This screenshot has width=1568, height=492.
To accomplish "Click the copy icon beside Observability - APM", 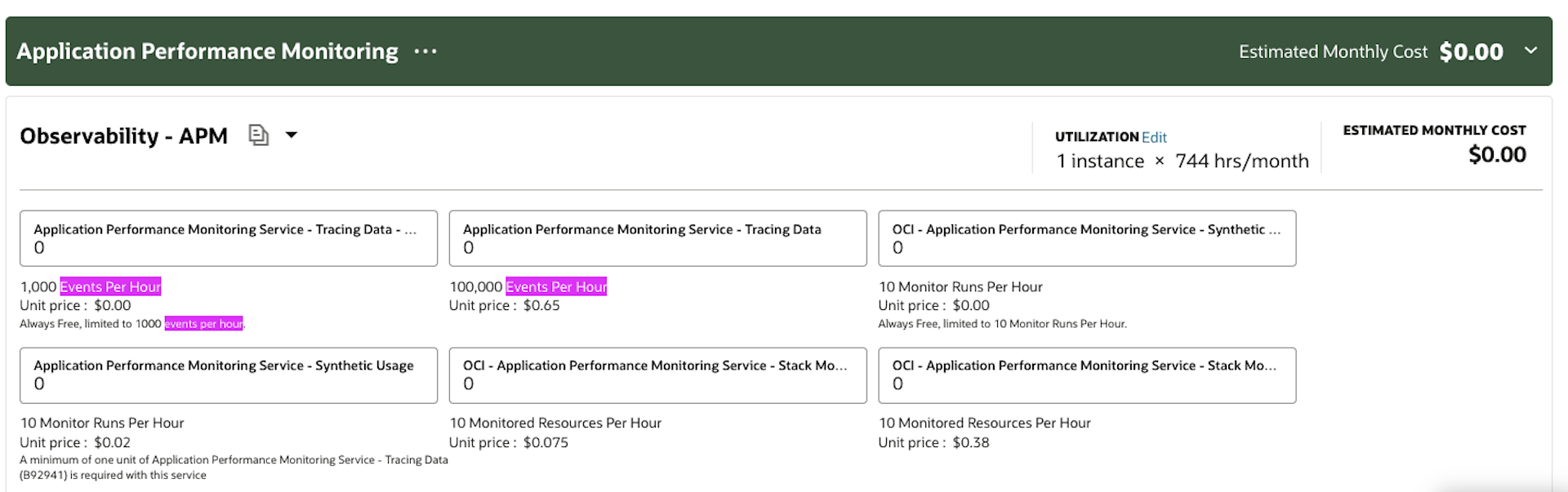I will click(x=258, y=135).
